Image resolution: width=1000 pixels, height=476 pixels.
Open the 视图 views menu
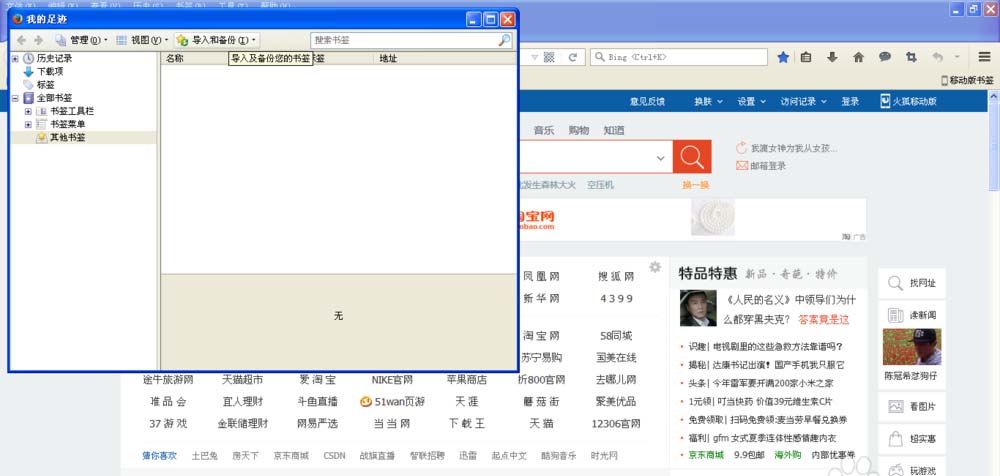tap(142, 40)
